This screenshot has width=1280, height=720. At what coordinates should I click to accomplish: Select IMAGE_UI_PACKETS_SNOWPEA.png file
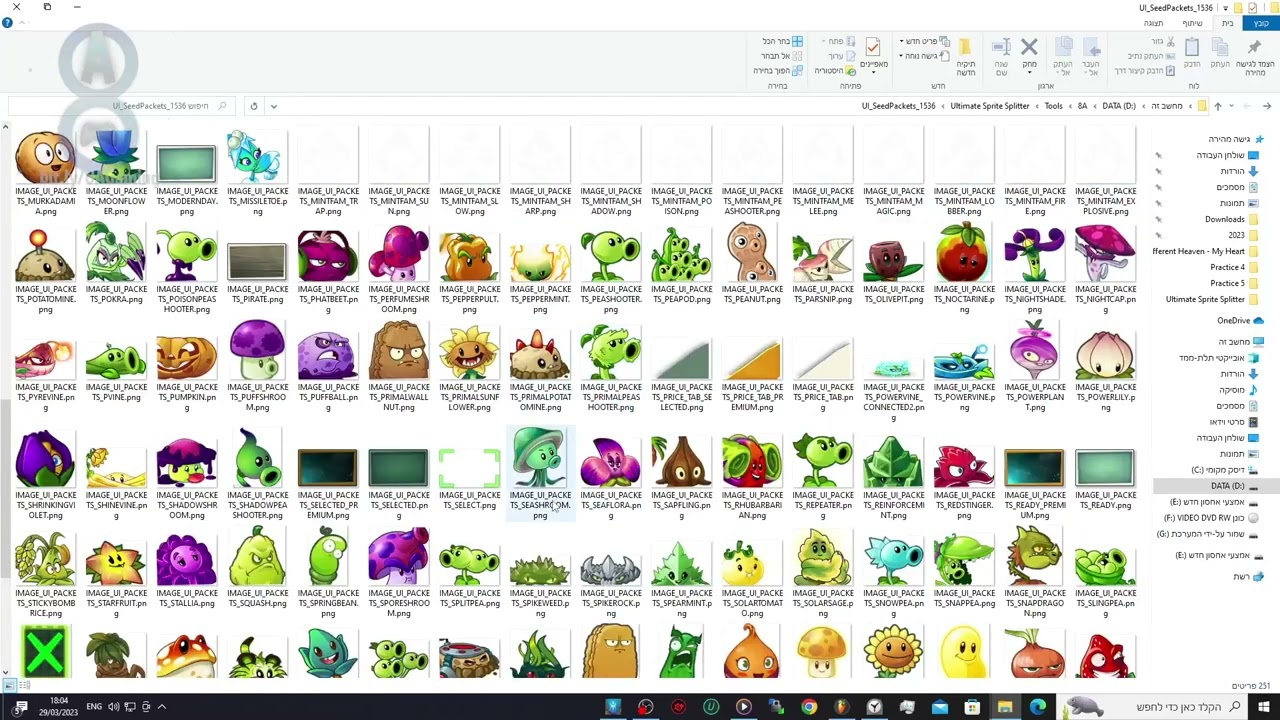coord(894,572)
